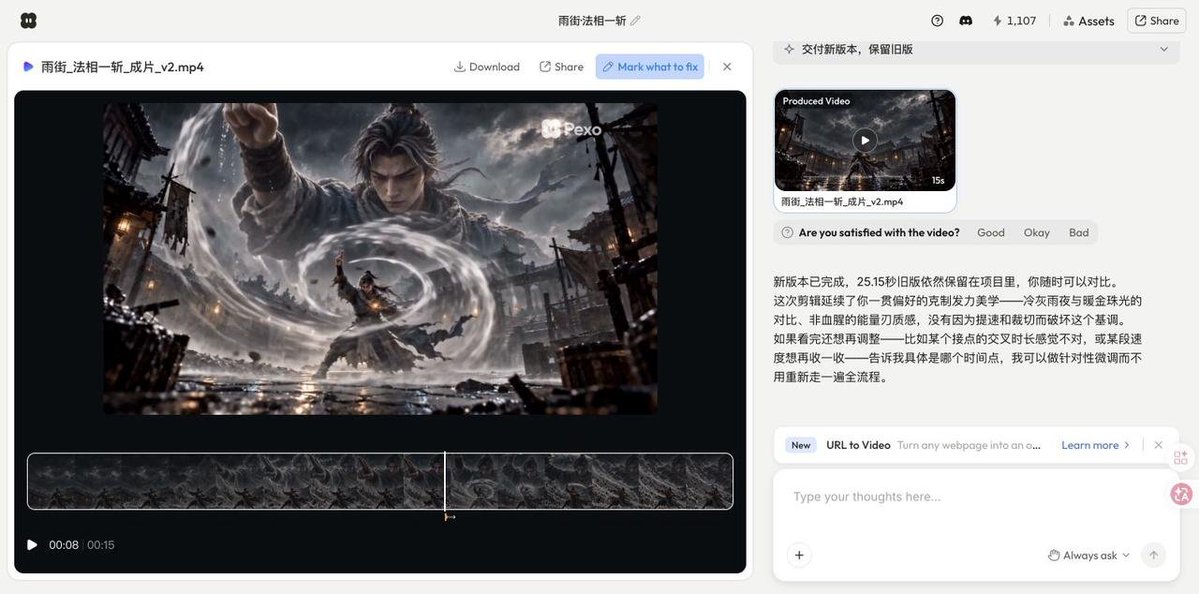Send message with arrow button
The image size is (1199, 594).
coord(1153,555)
